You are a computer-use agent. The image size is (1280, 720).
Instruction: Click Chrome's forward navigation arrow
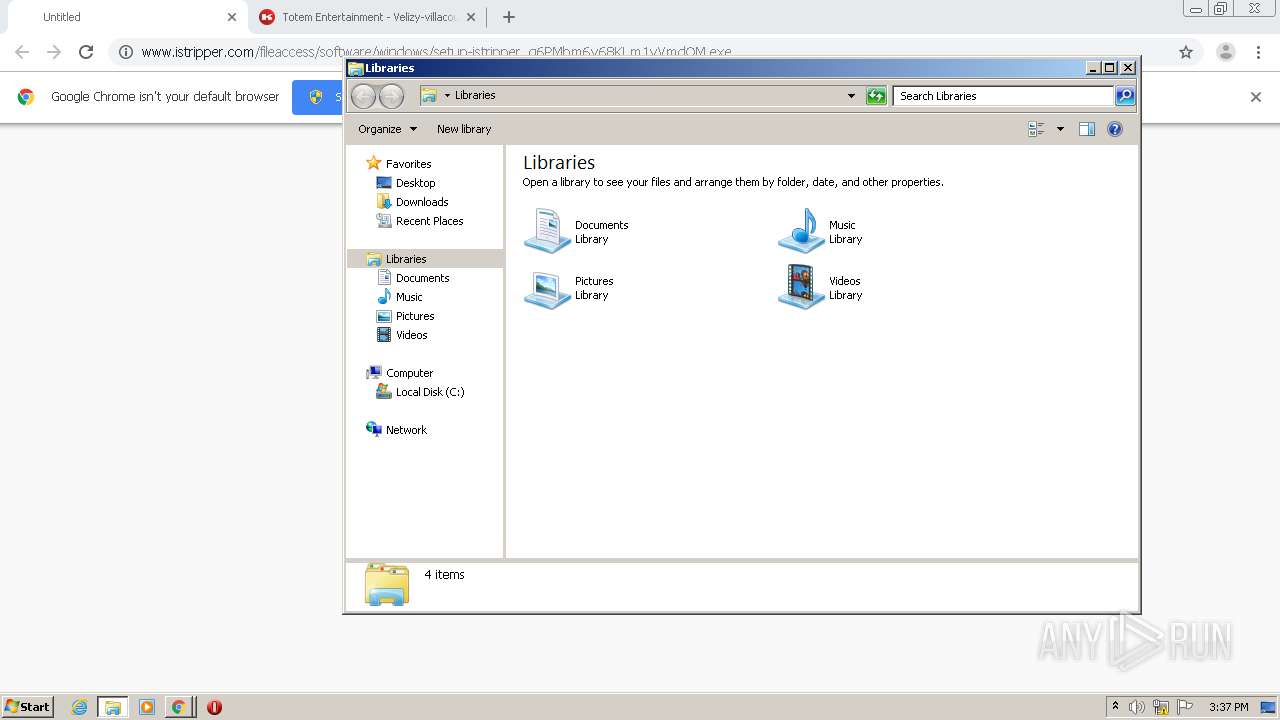click(54, 52)
